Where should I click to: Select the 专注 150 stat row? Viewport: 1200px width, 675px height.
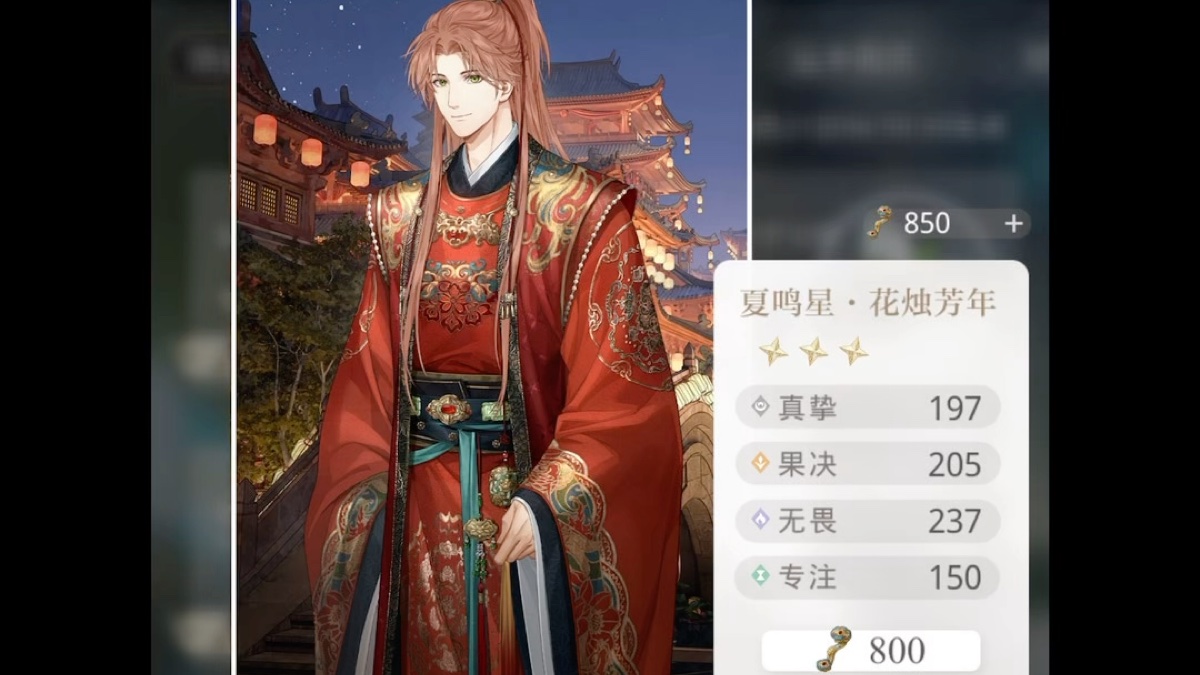867,577
